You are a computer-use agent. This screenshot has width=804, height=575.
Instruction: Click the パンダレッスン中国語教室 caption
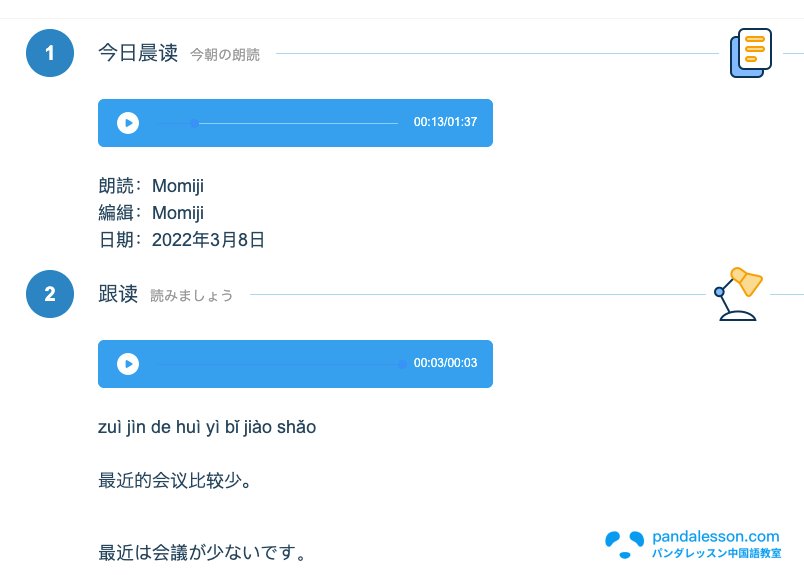point(716,553)
